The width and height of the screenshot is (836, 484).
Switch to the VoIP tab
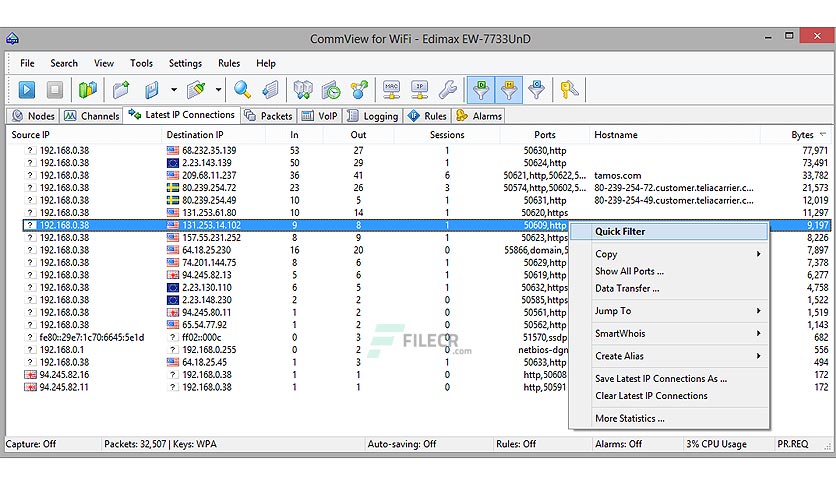pos(320,116)
